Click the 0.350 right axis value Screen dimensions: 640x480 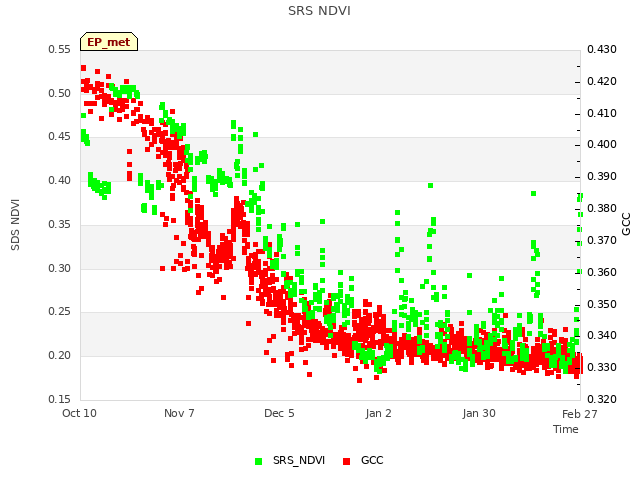pyautogui.click(x=602, y=304)
